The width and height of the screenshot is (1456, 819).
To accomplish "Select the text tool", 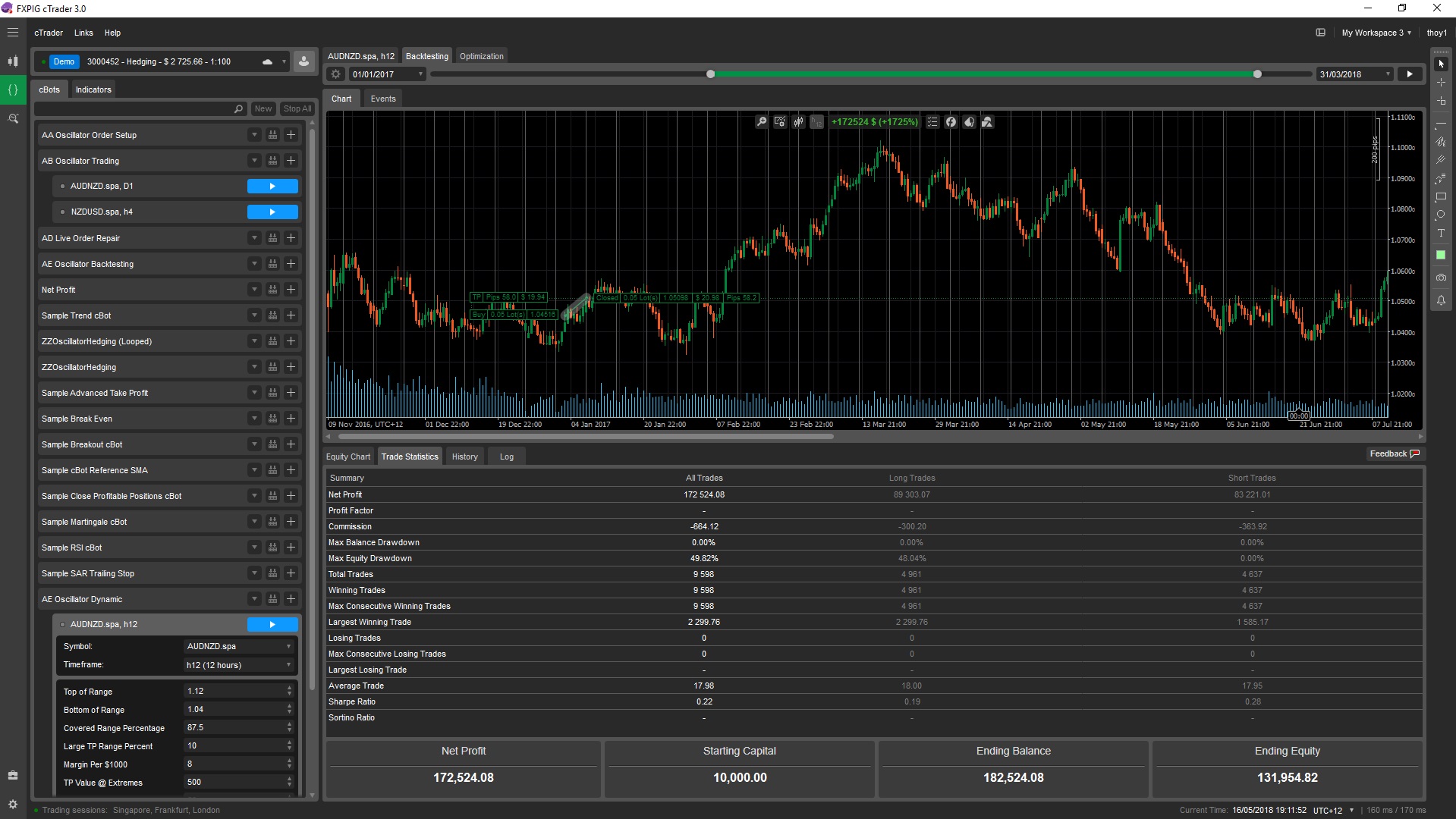I will (x=1441, y=233).
